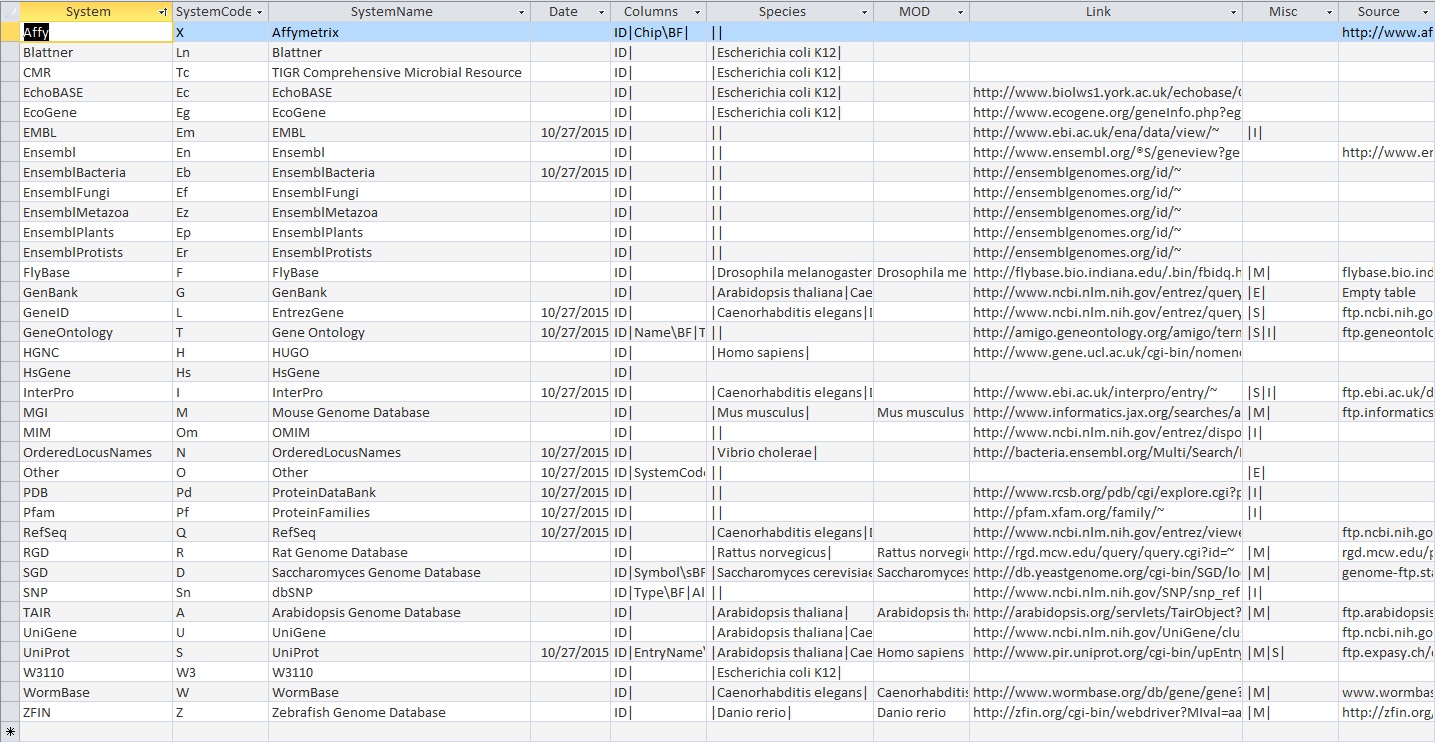
Task: Open the System column filter dropdown arrow
Action: (x=163, y=12)
